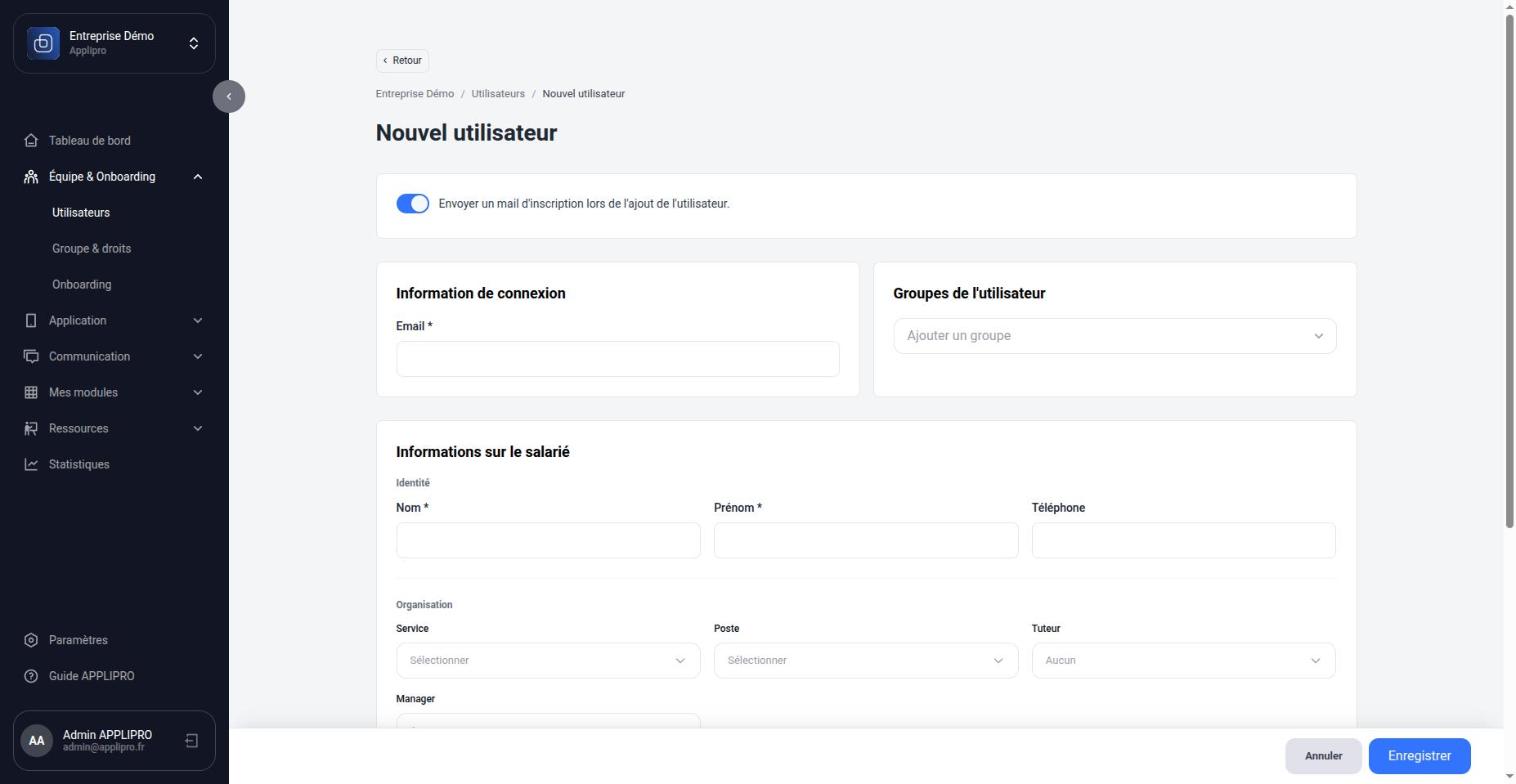Focus the Nom input field
Screen dimensions: 1516x784
click(x=548, y=541)
